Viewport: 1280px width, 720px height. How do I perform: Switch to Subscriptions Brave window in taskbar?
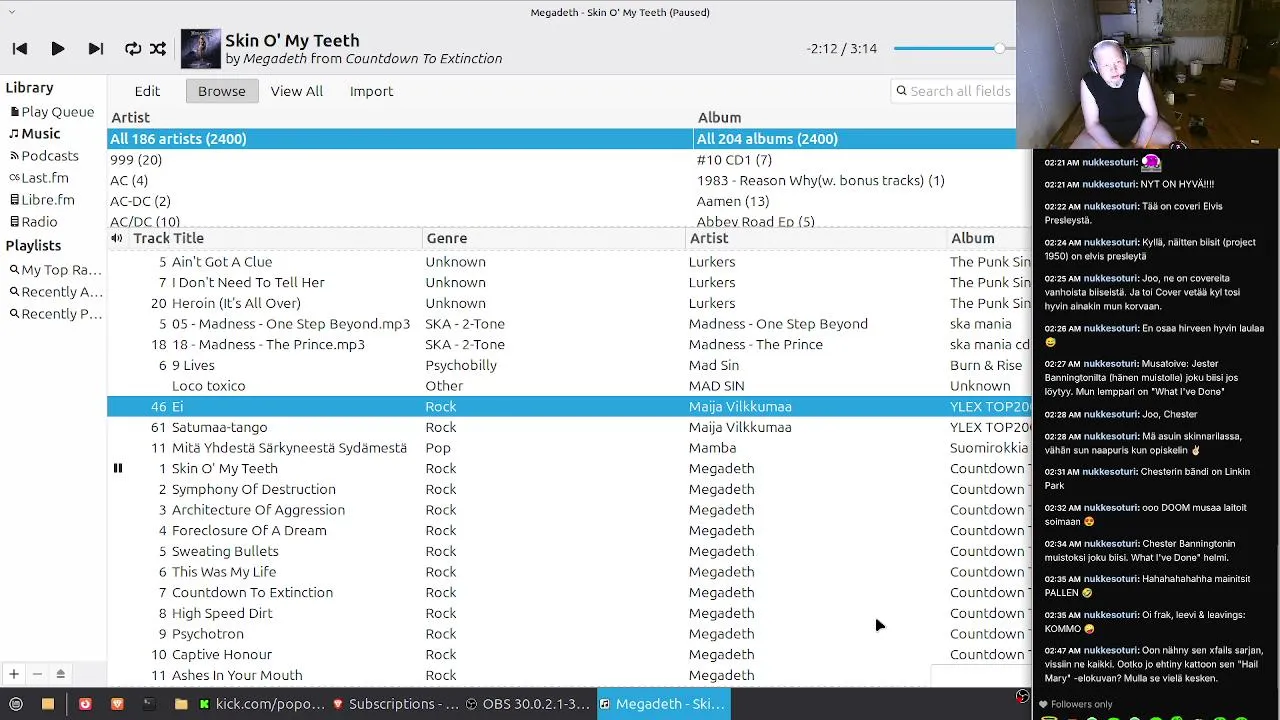coord(395,704)
